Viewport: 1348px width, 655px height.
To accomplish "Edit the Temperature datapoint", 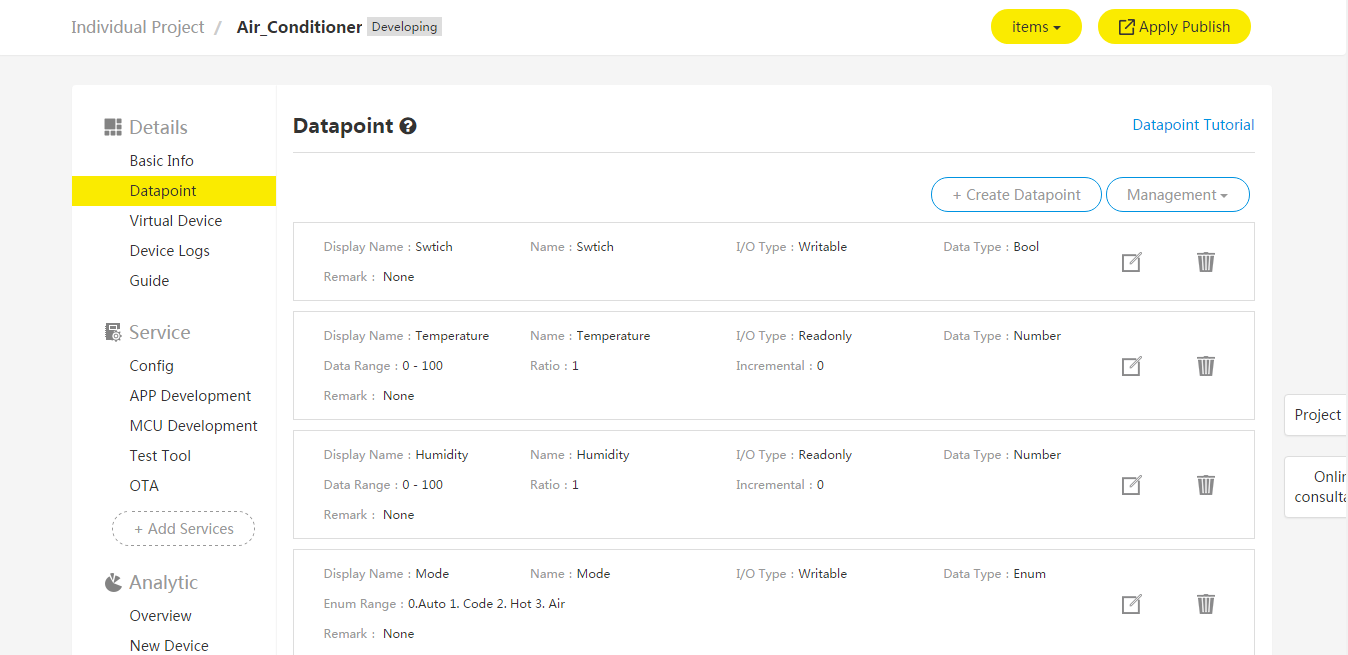I will coord(1131,366).
